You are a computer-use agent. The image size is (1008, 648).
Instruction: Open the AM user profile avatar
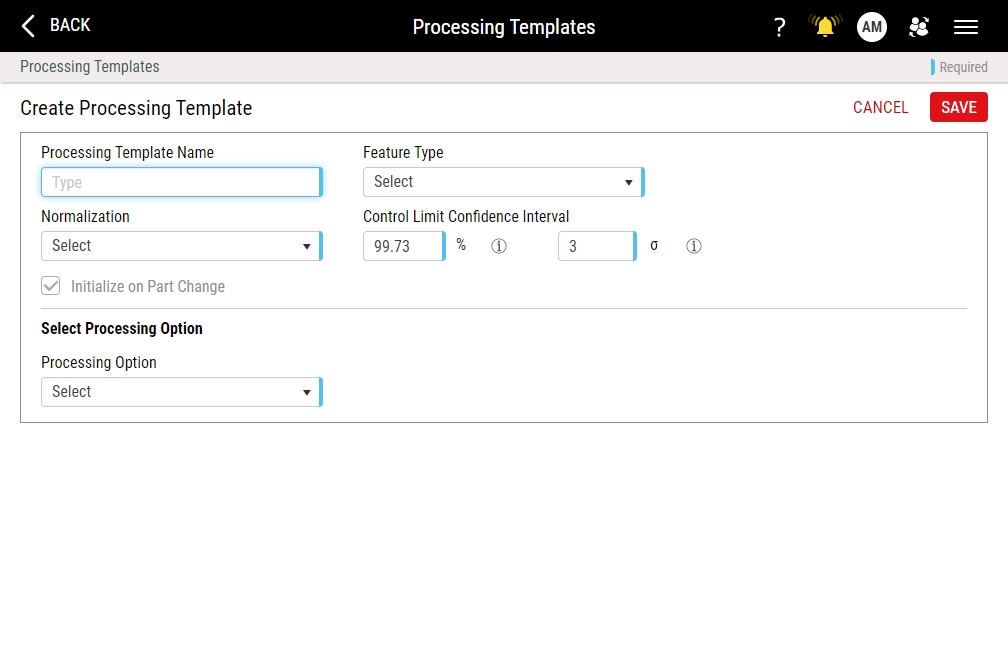872,27
